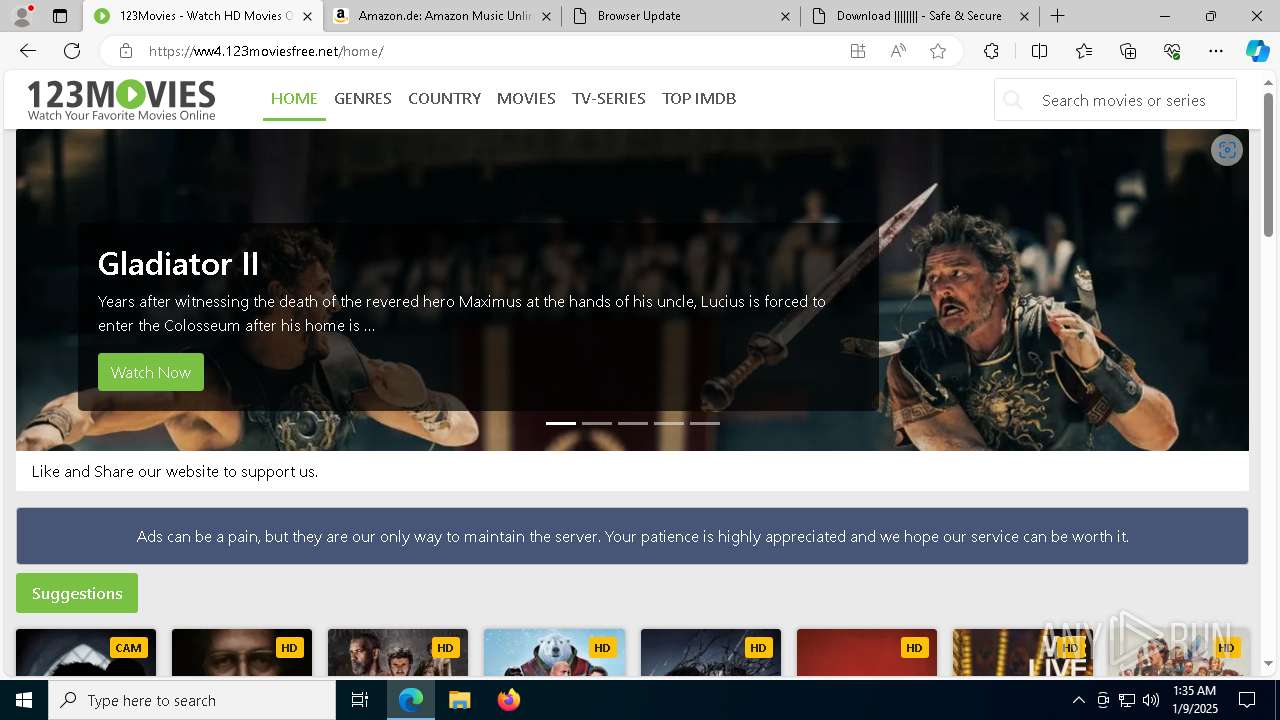Click the taskbar search box
Image resolution: width=1280 pixels, height=720 pixels.
[x=192, y=700]
